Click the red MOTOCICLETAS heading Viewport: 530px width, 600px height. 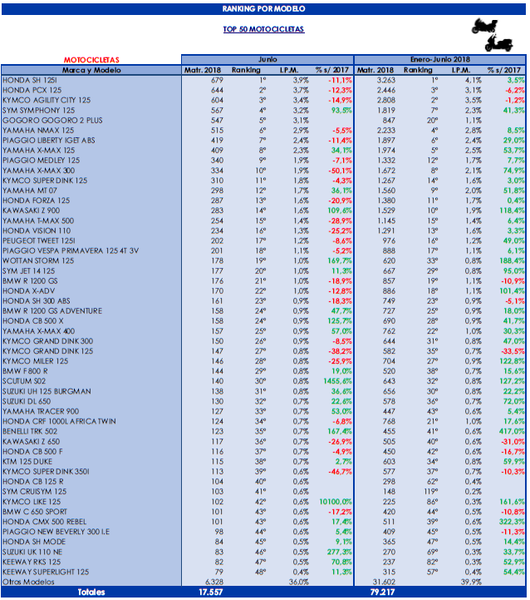coord(91,60)
